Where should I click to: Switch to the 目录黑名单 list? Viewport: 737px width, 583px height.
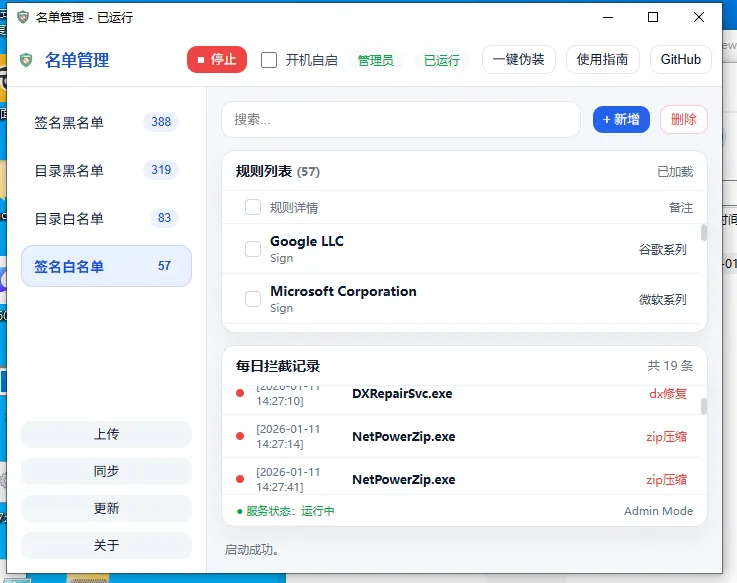(x=106, y=170)
